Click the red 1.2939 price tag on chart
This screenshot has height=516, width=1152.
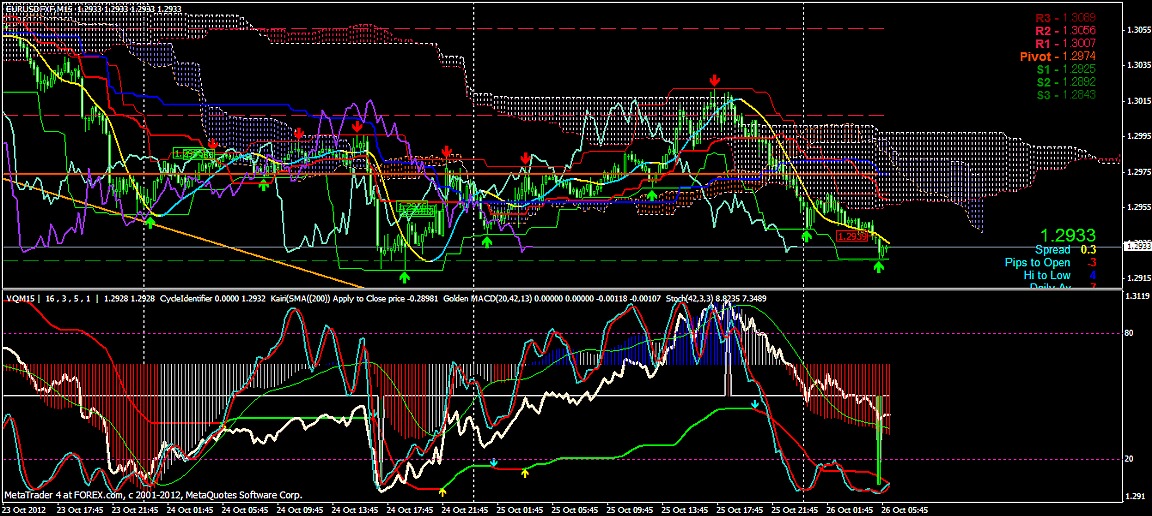[x=852, y=236]
